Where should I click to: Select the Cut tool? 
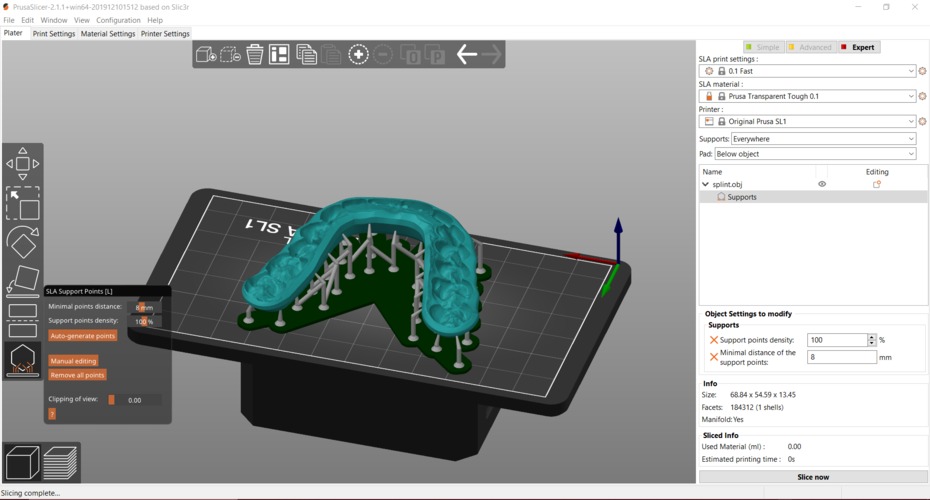[x=23, y=320]
